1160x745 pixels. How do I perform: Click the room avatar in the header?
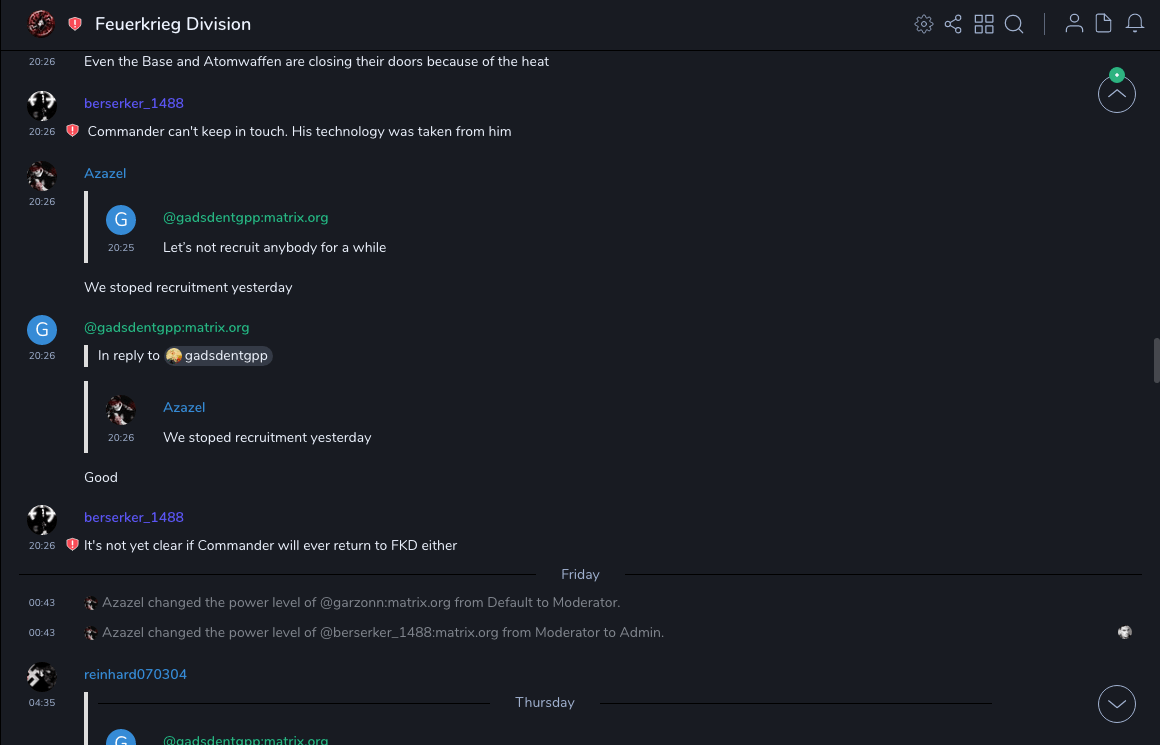tap(41, 24)
